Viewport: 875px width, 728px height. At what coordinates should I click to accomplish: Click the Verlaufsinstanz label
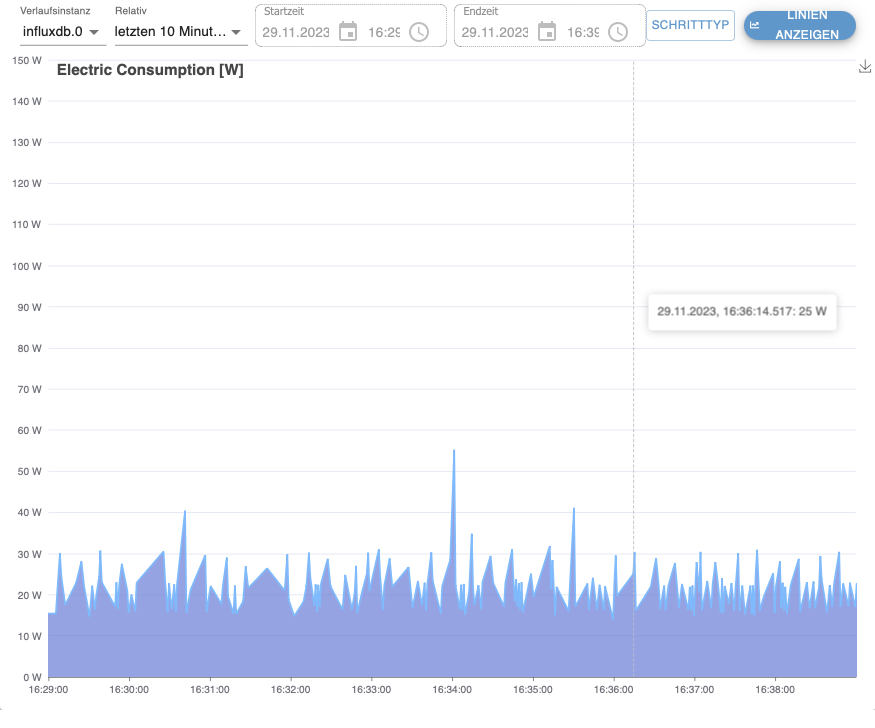click(x=55, y=11)
